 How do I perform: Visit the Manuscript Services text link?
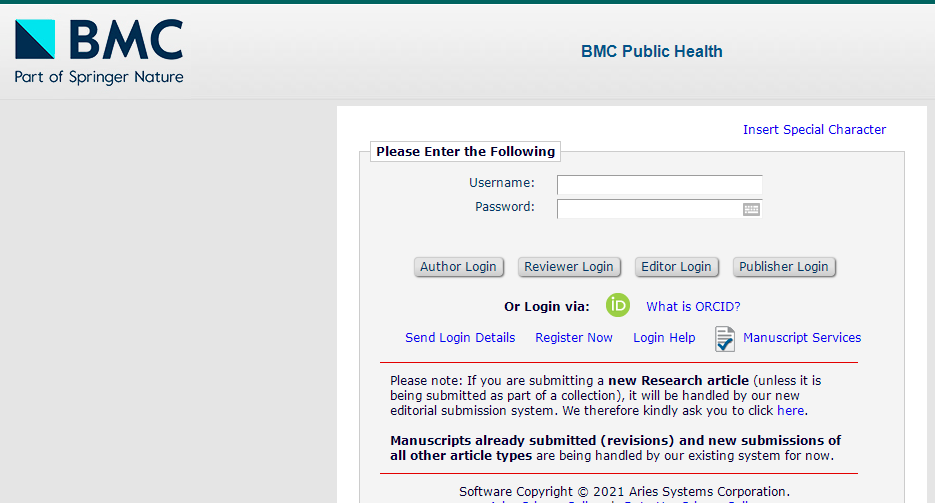[x=802, y=338]
